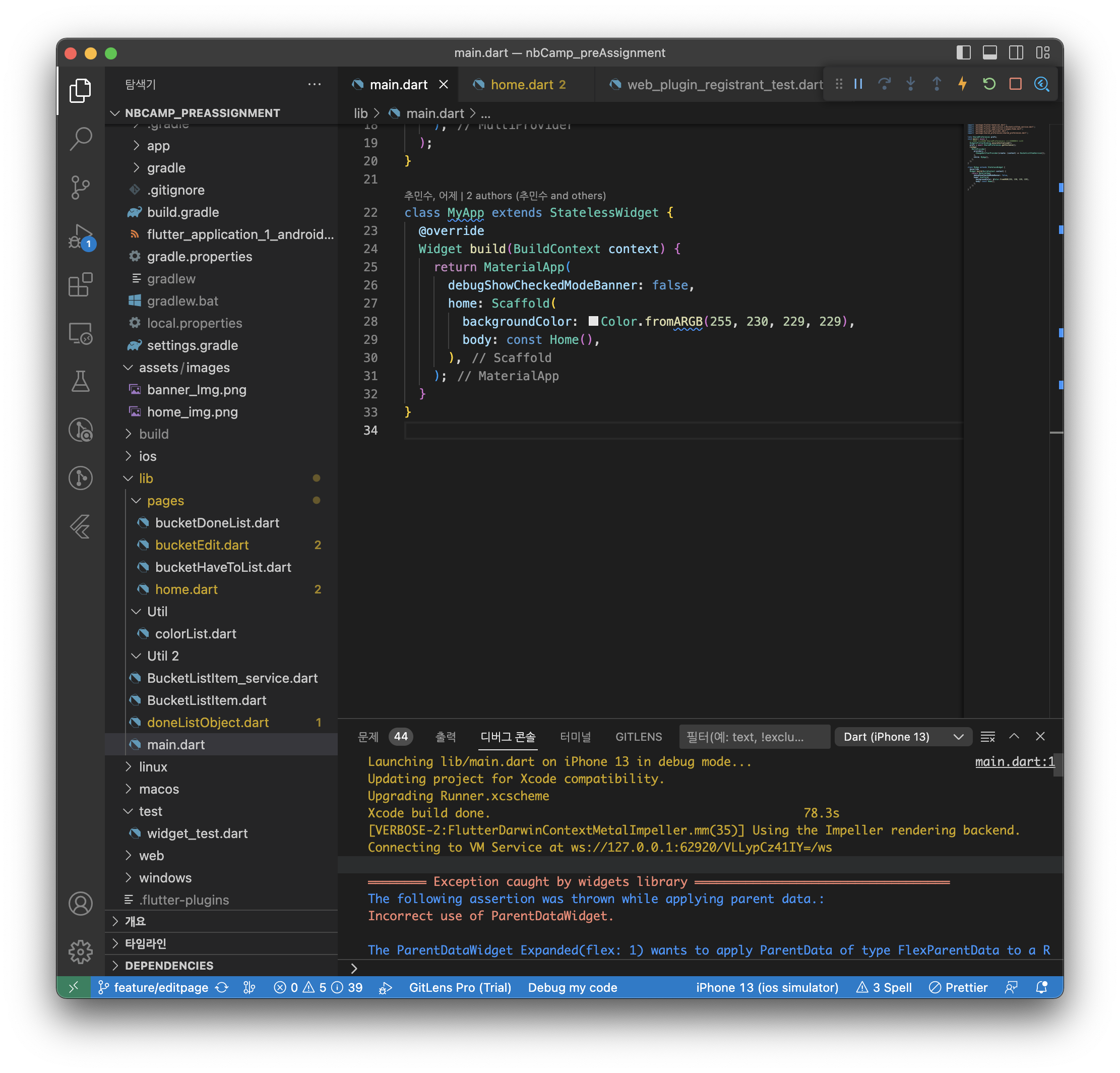Close the main.dart editor tab
Viewport: 1120px width, 1073px height.
click(x=444, y=85)
